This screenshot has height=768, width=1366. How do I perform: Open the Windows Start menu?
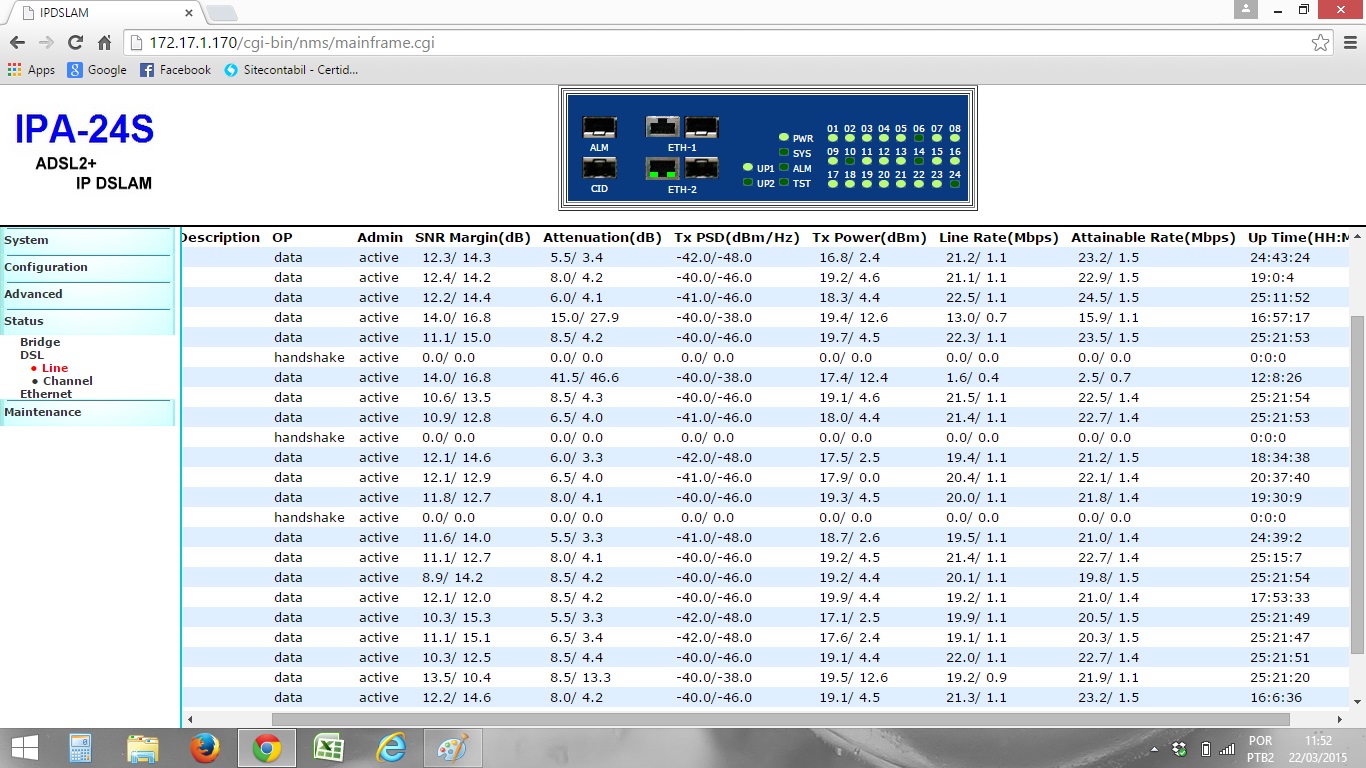tap(24, 748)
